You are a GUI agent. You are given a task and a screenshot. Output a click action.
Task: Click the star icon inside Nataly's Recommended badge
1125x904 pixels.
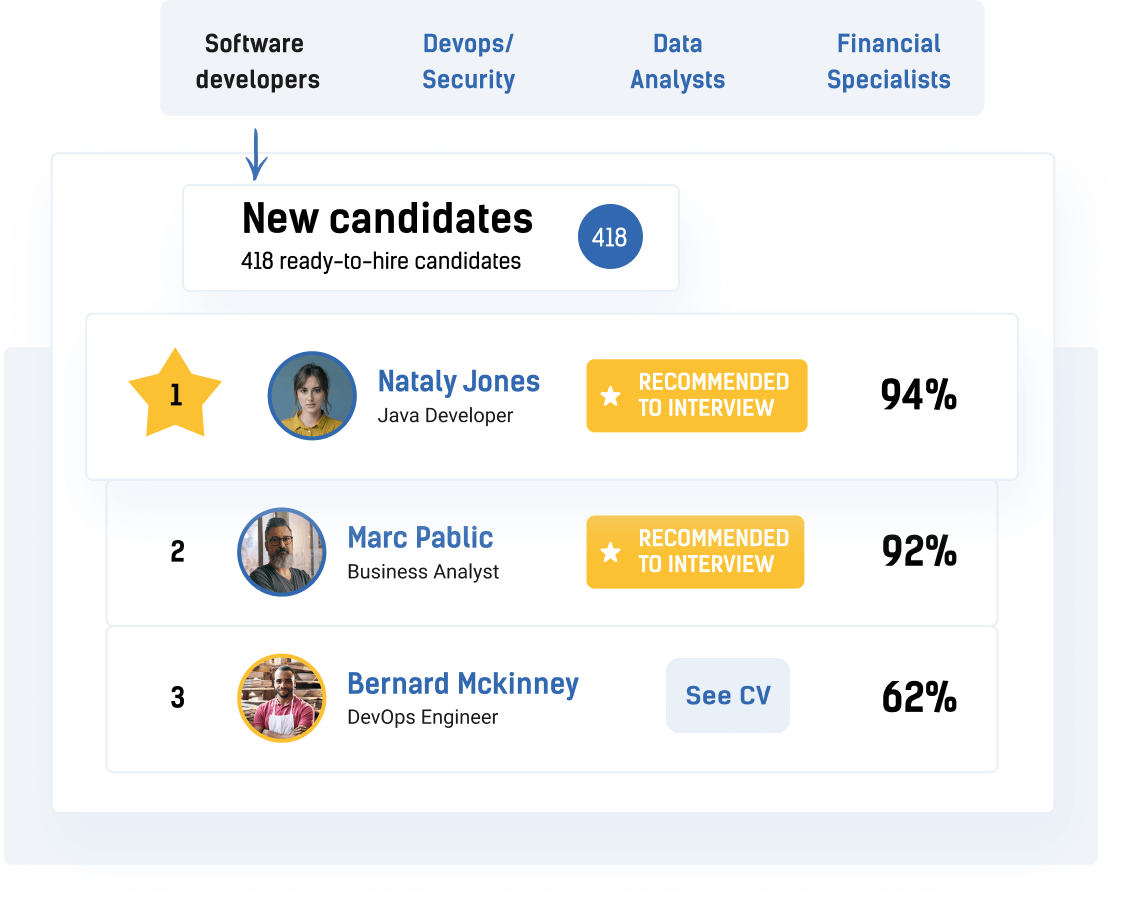point(609,395)
